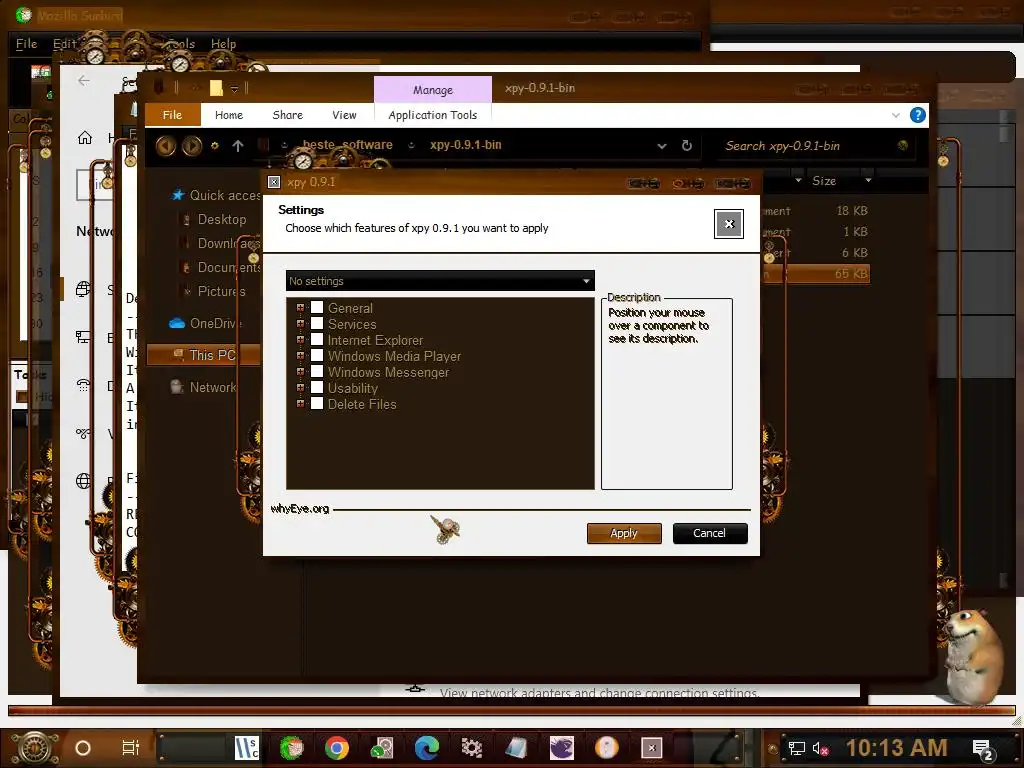Expand the Delete Files tree node
Image resolution: width=1024 pixels, height=768 pixels.
click(300, 404)
